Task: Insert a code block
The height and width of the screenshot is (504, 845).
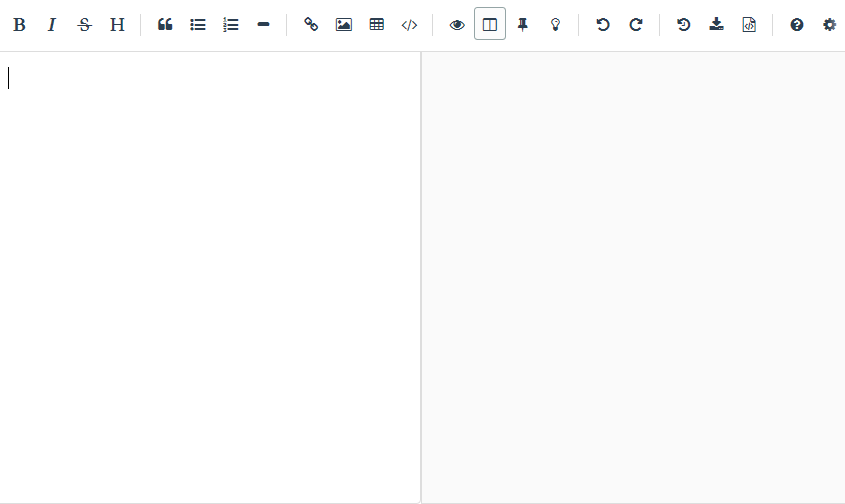Action: pyautogui.click(x=409, y=25)
